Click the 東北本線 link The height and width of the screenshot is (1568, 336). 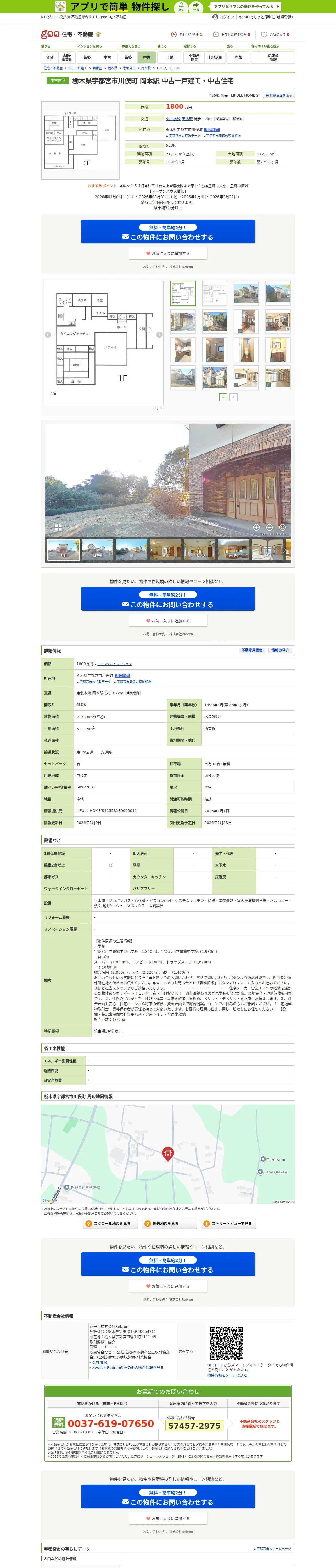(173, 119)
